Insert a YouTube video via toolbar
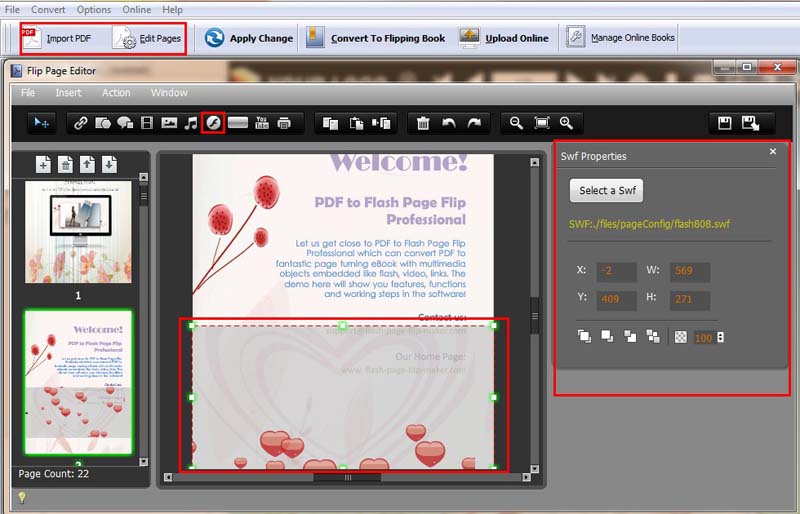Image resolution: width=800 pixels, height=514 pixels. 262,123
